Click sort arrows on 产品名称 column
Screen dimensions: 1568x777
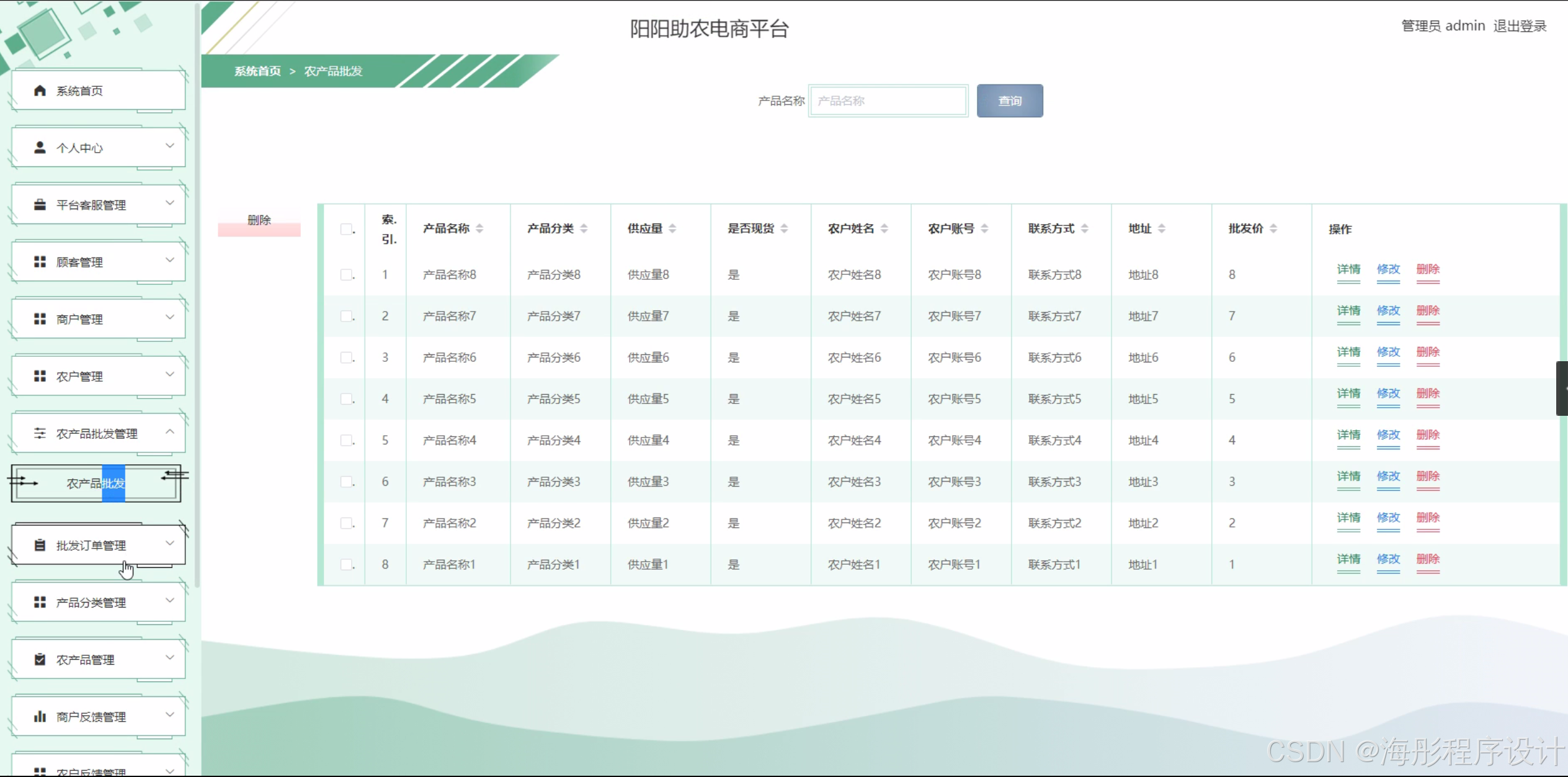(479, 229)
